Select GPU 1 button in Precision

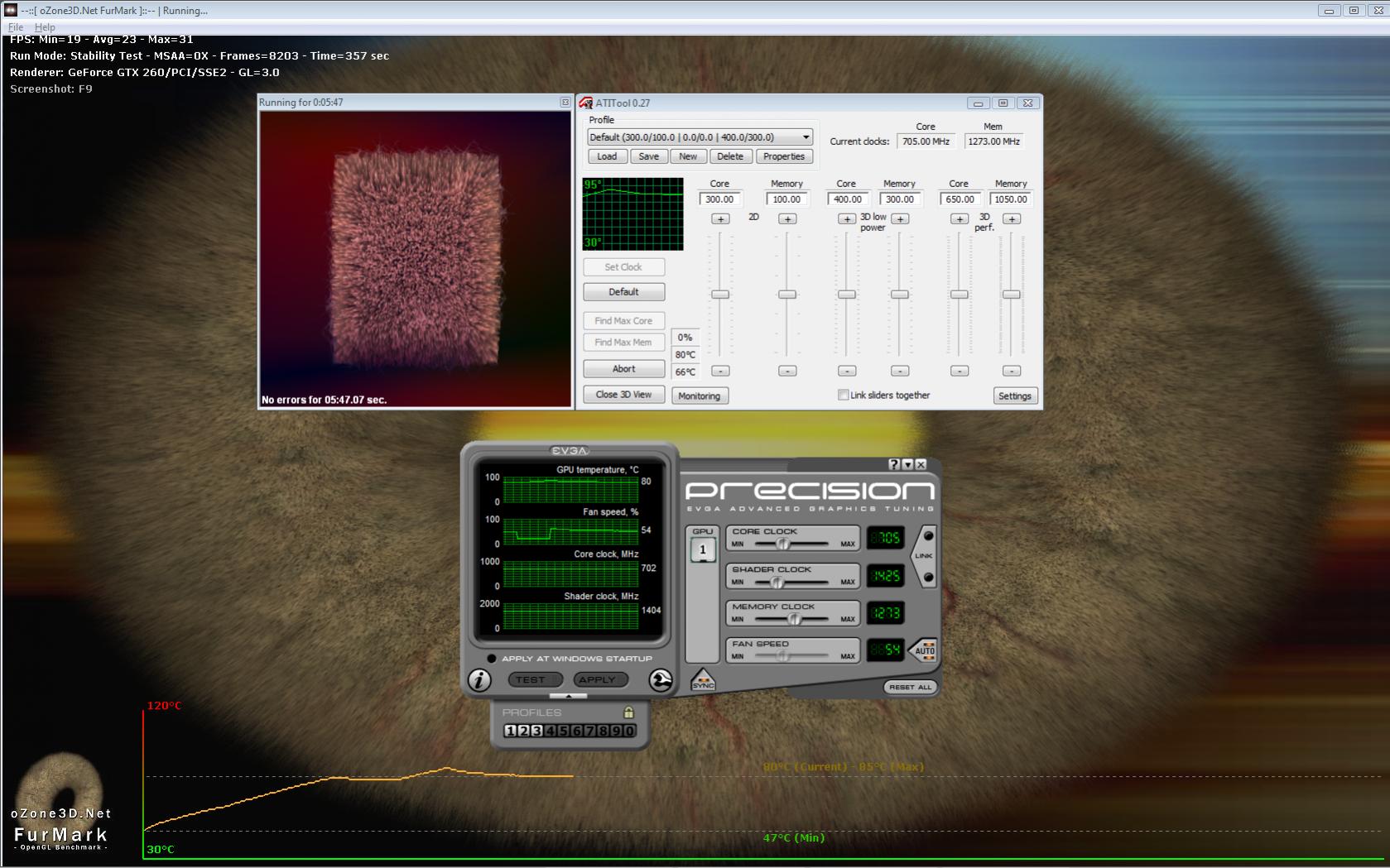[703, 549]
